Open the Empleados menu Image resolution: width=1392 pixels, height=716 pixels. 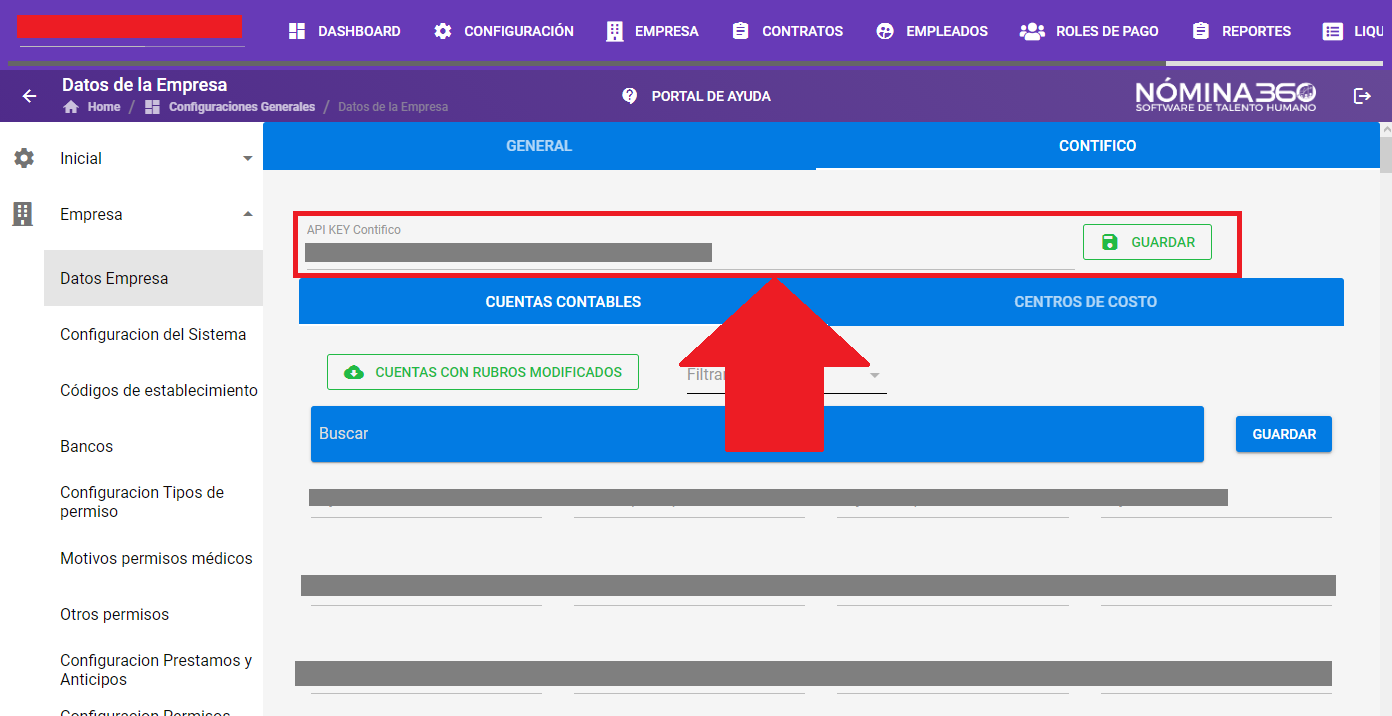932,31
